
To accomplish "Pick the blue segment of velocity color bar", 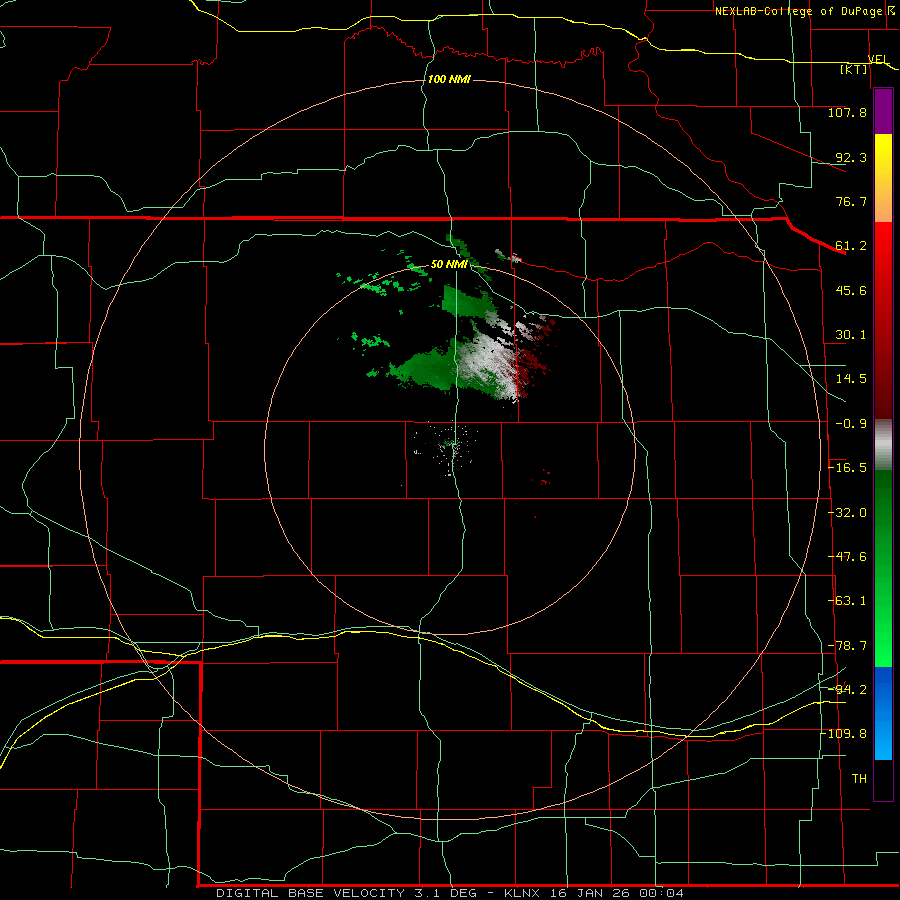I will pyautogui.click(x=883, y=713).
